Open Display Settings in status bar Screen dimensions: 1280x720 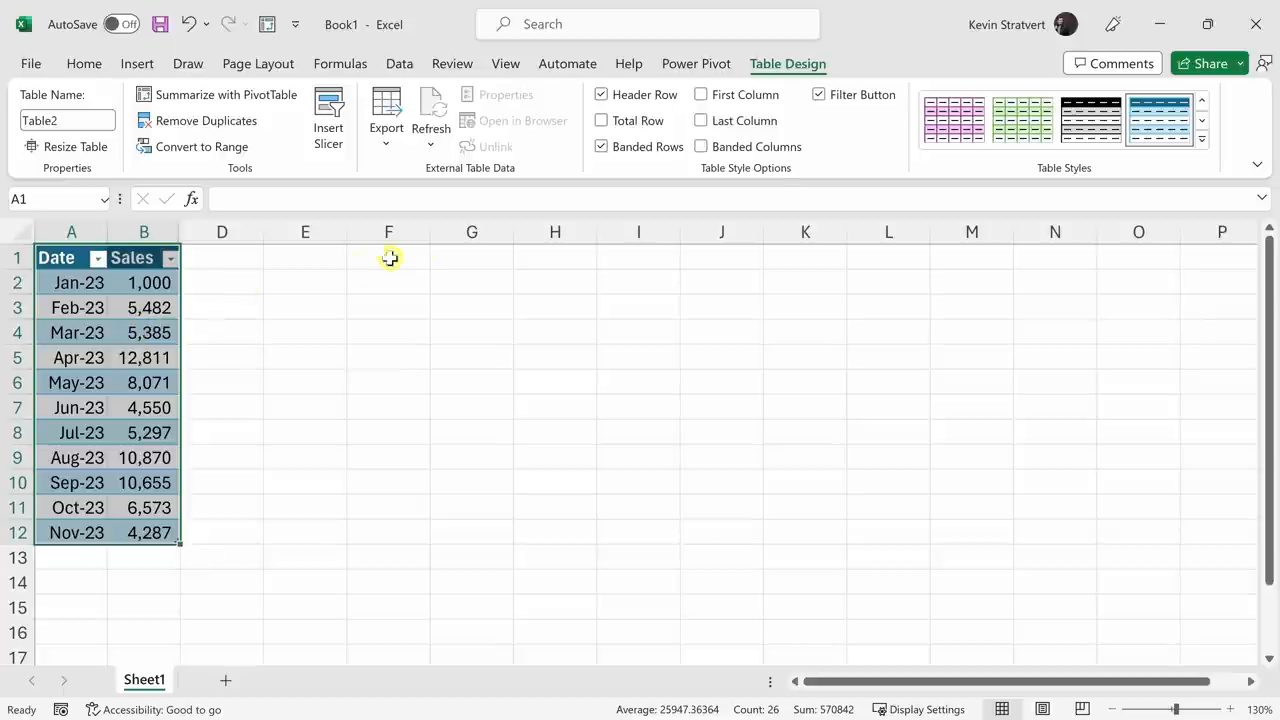(918, 709)
